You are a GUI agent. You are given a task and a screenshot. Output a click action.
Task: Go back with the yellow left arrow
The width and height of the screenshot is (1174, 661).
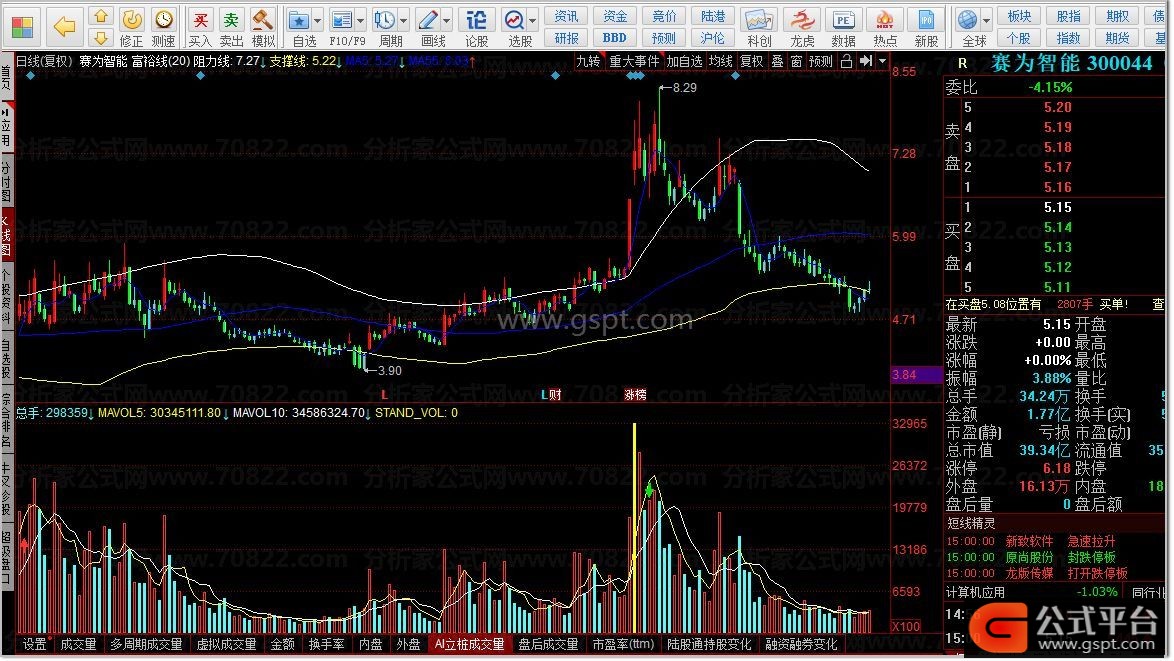pyautogui.click(x=64, y=26)
